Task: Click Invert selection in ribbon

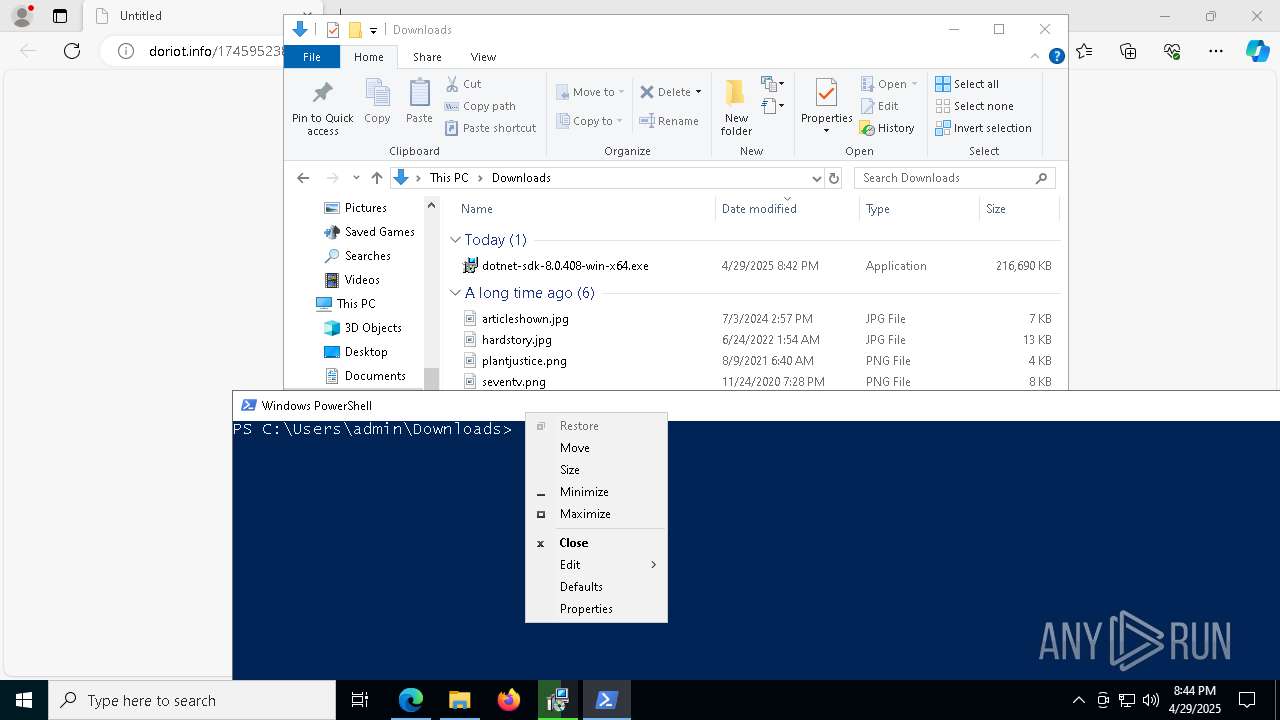Action: pos(983,128)
